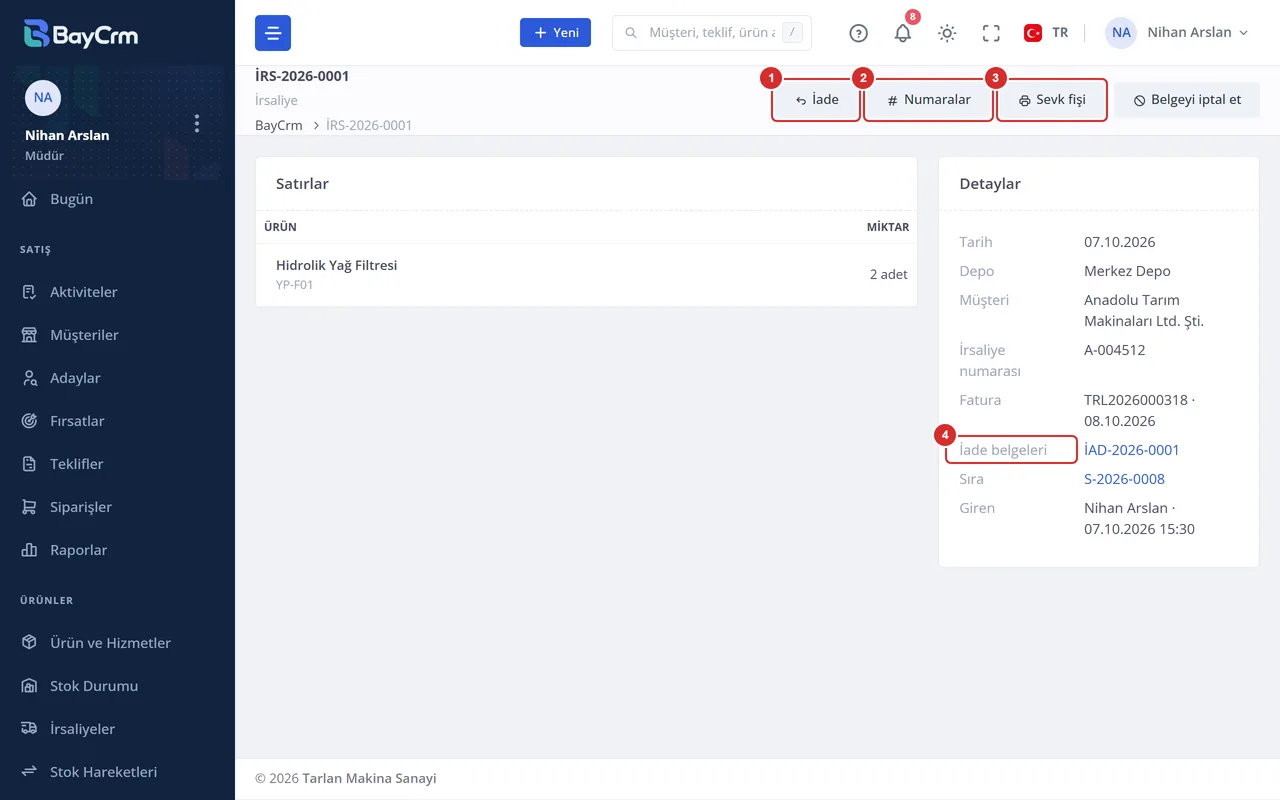Screen dimensions: 1280x800
Task: Click the Hidrolik Yağ Filtresi product row
Action: (586, 275)
